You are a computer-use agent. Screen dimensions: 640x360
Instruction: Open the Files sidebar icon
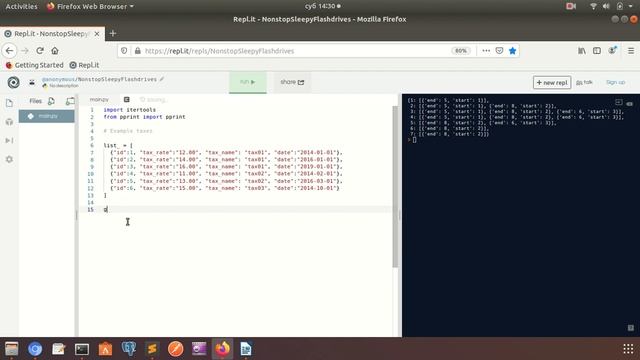click(x=9, y=103)
